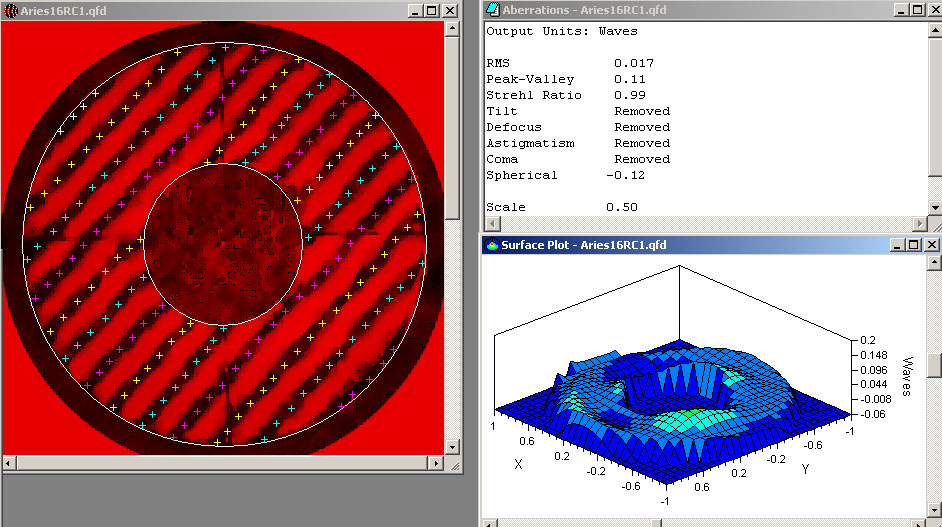The width and height of the screenshot is (942, 527).
Task: Click the Tilt 'Removed' entry
Action: (x=642, y=111)
